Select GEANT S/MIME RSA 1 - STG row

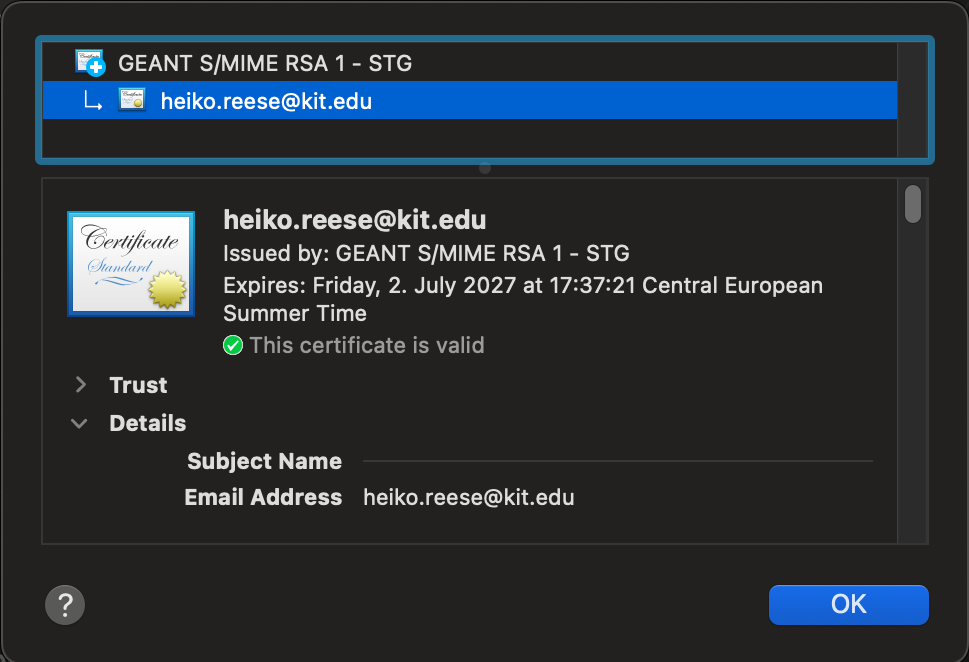(470, 62)
